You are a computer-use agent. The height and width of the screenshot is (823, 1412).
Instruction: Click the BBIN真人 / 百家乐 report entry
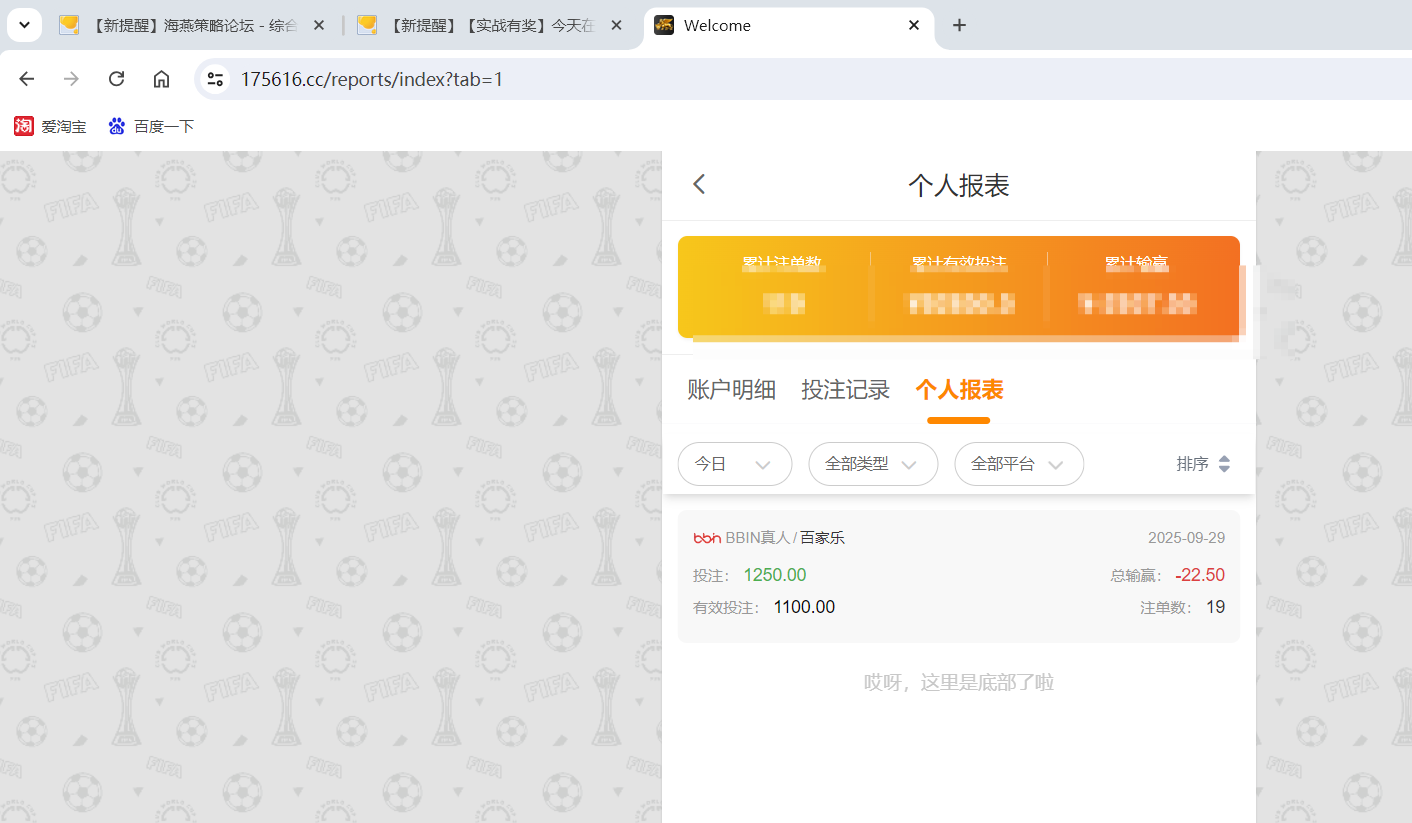[958, 570]
